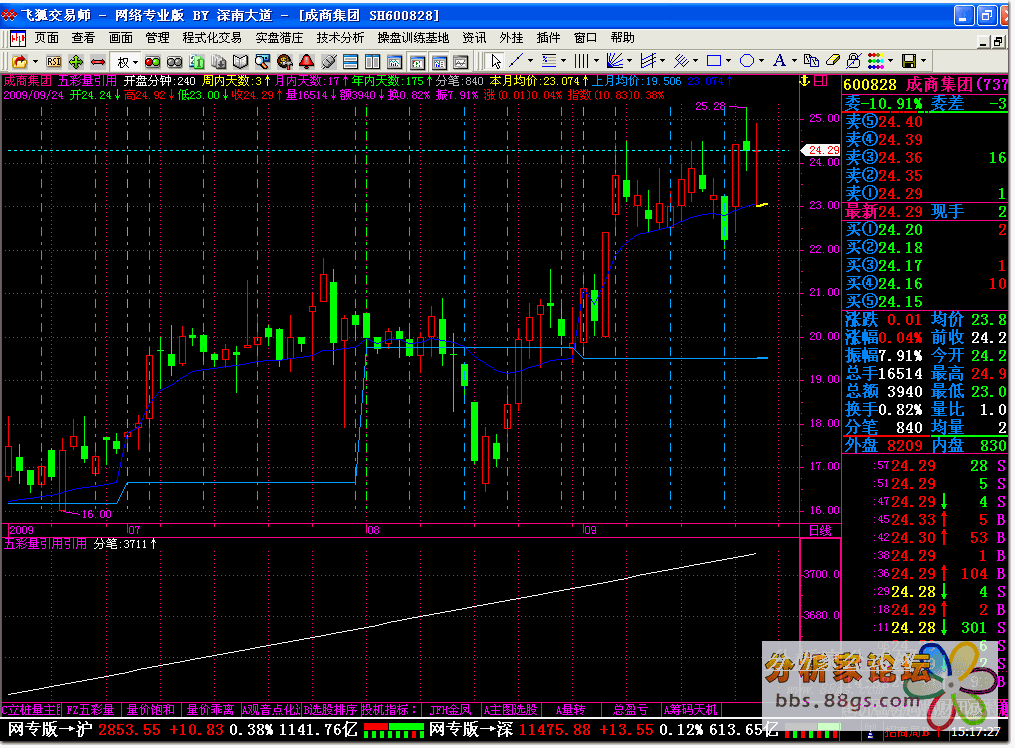1015x748 pixels.
Task: Switch to the A量转 indicator tab
Action: point(570,710)
